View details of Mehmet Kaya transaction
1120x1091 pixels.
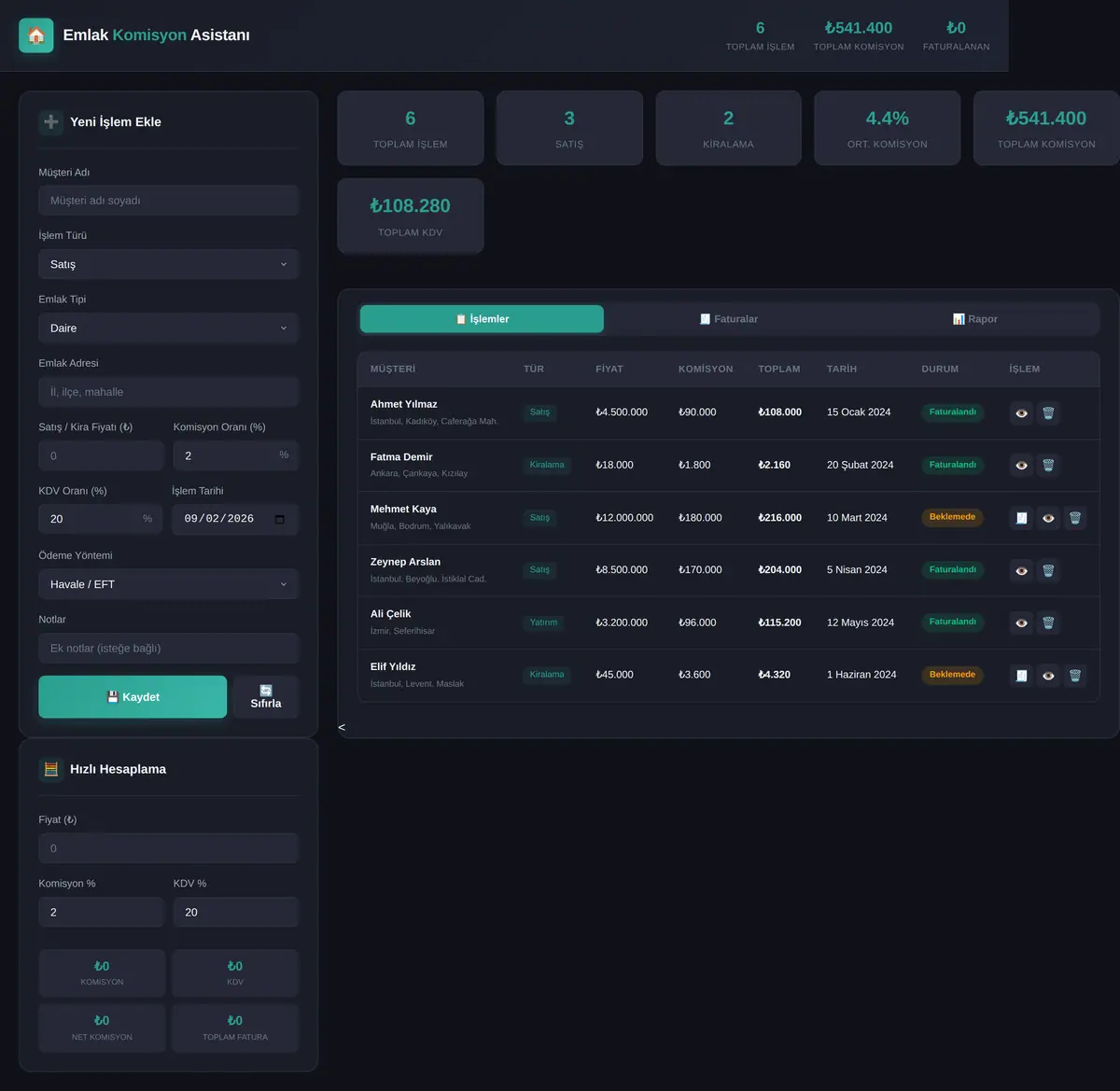coord(1049,518)
